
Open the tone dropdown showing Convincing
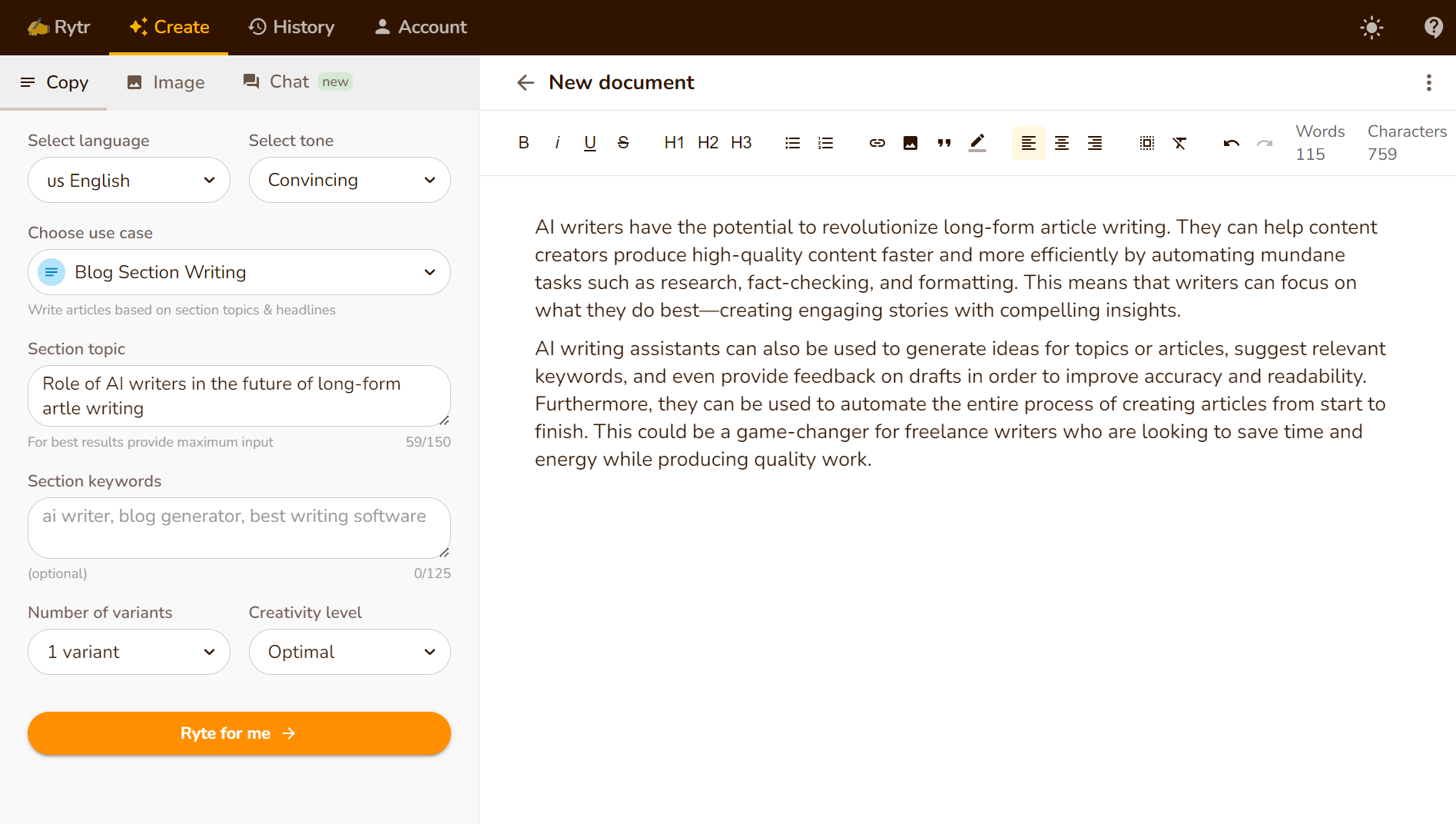tap(350, 180)
